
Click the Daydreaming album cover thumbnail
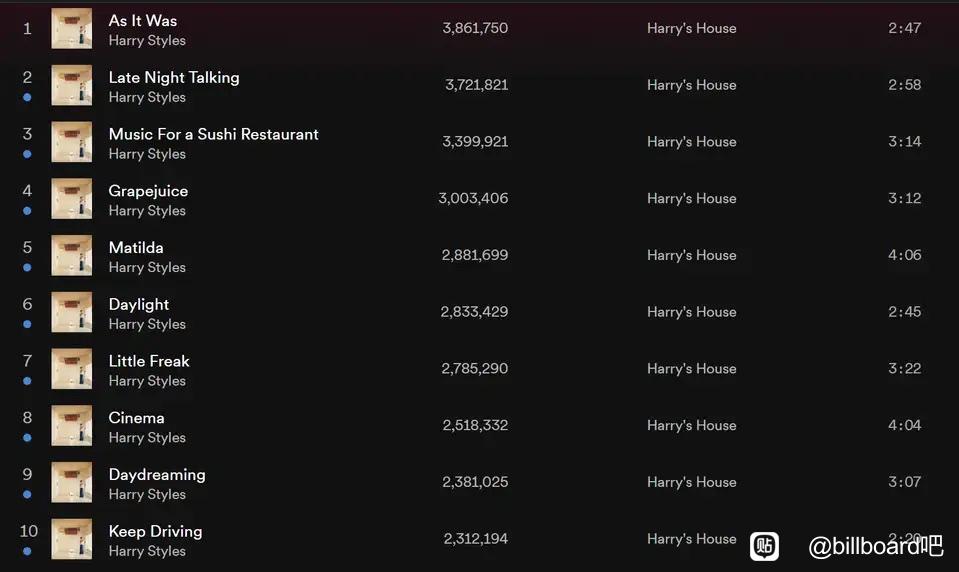(72, 482)
